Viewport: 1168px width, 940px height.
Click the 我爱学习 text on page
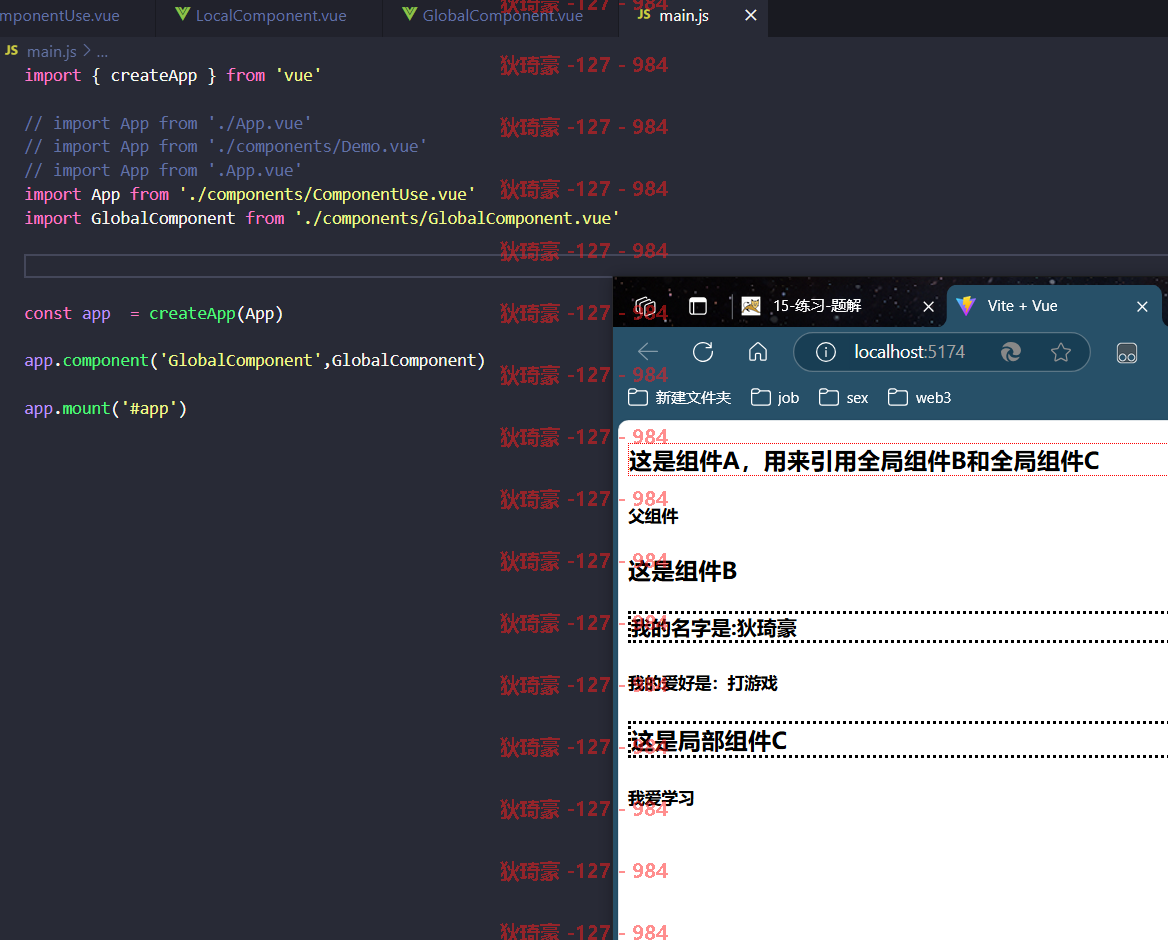click(x=661, y=798)
